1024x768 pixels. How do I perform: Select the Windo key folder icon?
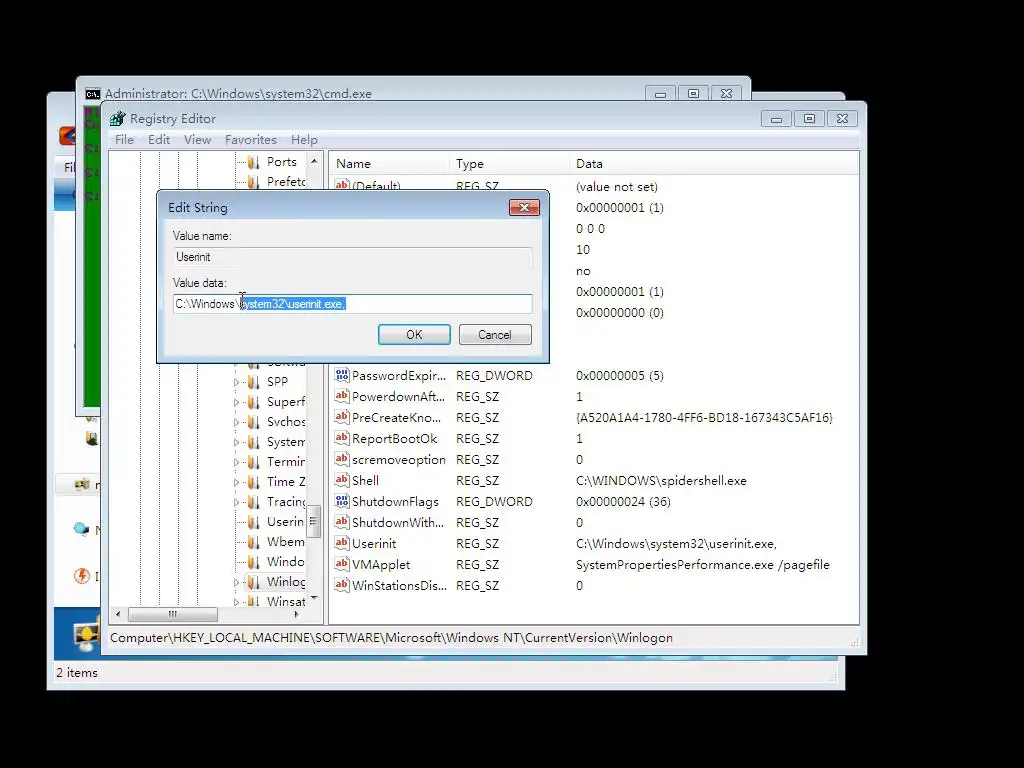[x=253, y=562]
